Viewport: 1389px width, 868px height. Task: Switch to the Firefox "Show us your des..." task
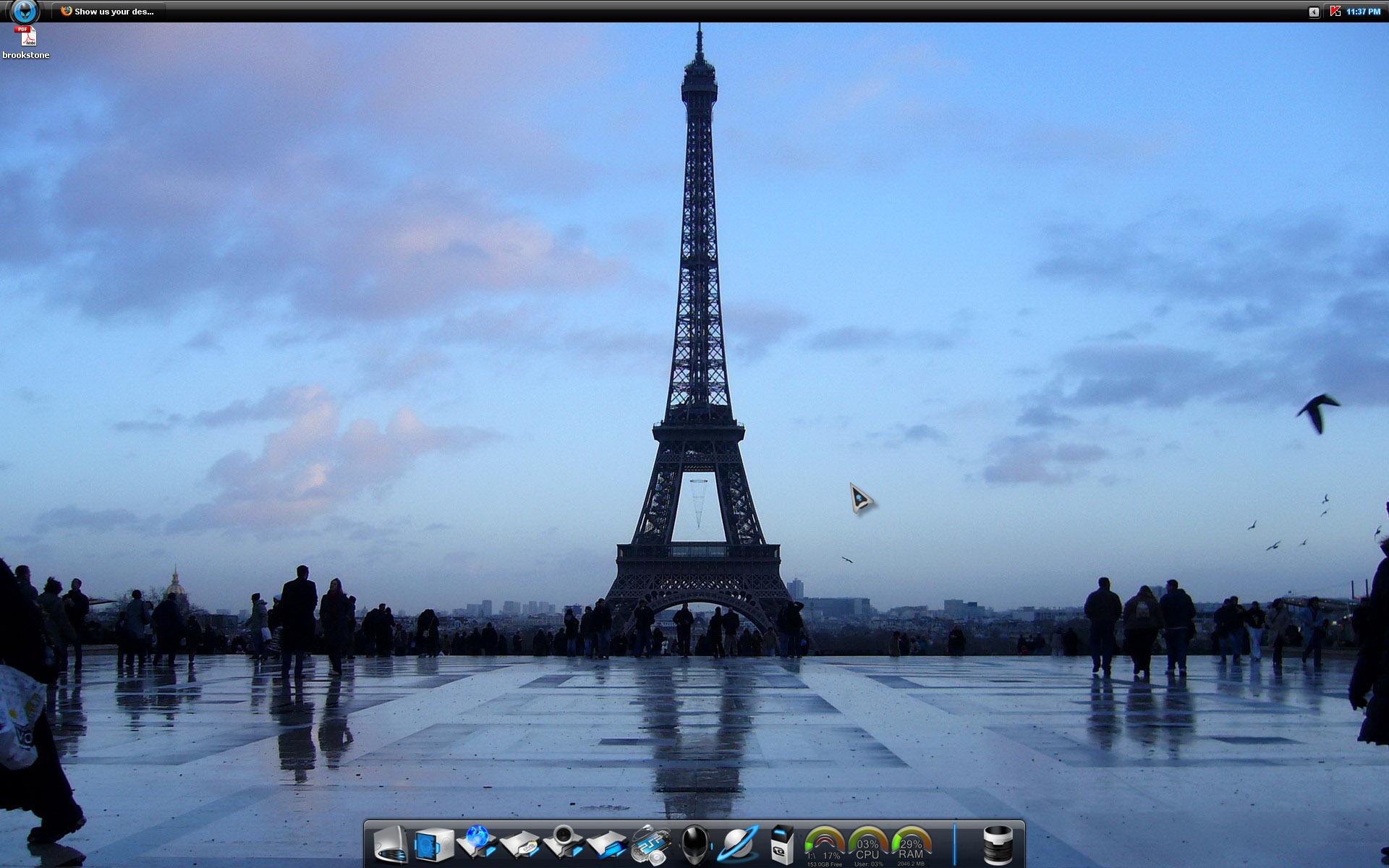click(109, 12)
